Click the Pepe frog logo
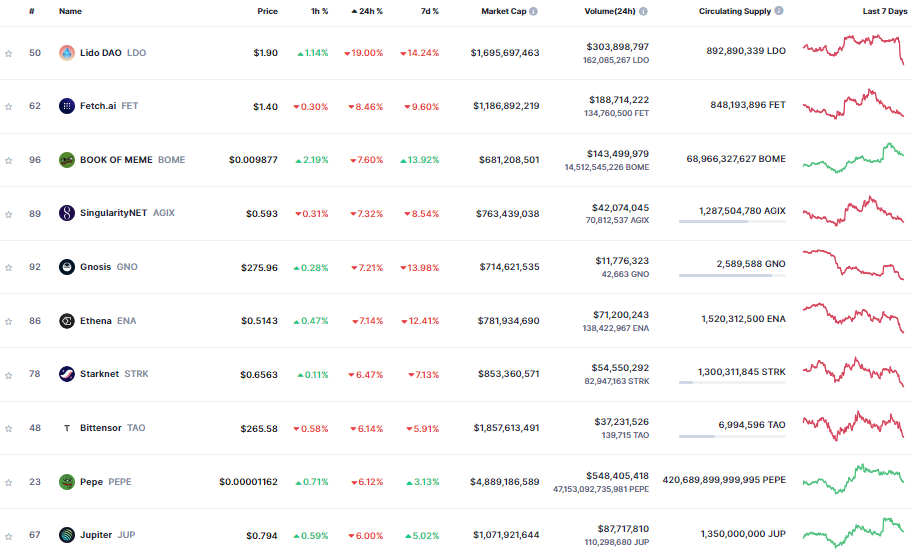Viewport: 915px width, 554px height. [67, 482]
